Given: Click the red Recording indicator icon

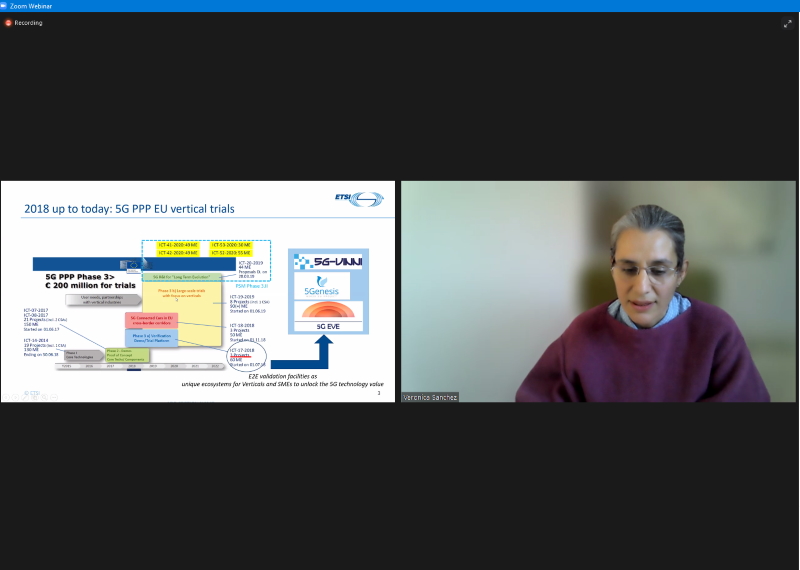Looking at the screenshot, I should click(x=8, y=22).
